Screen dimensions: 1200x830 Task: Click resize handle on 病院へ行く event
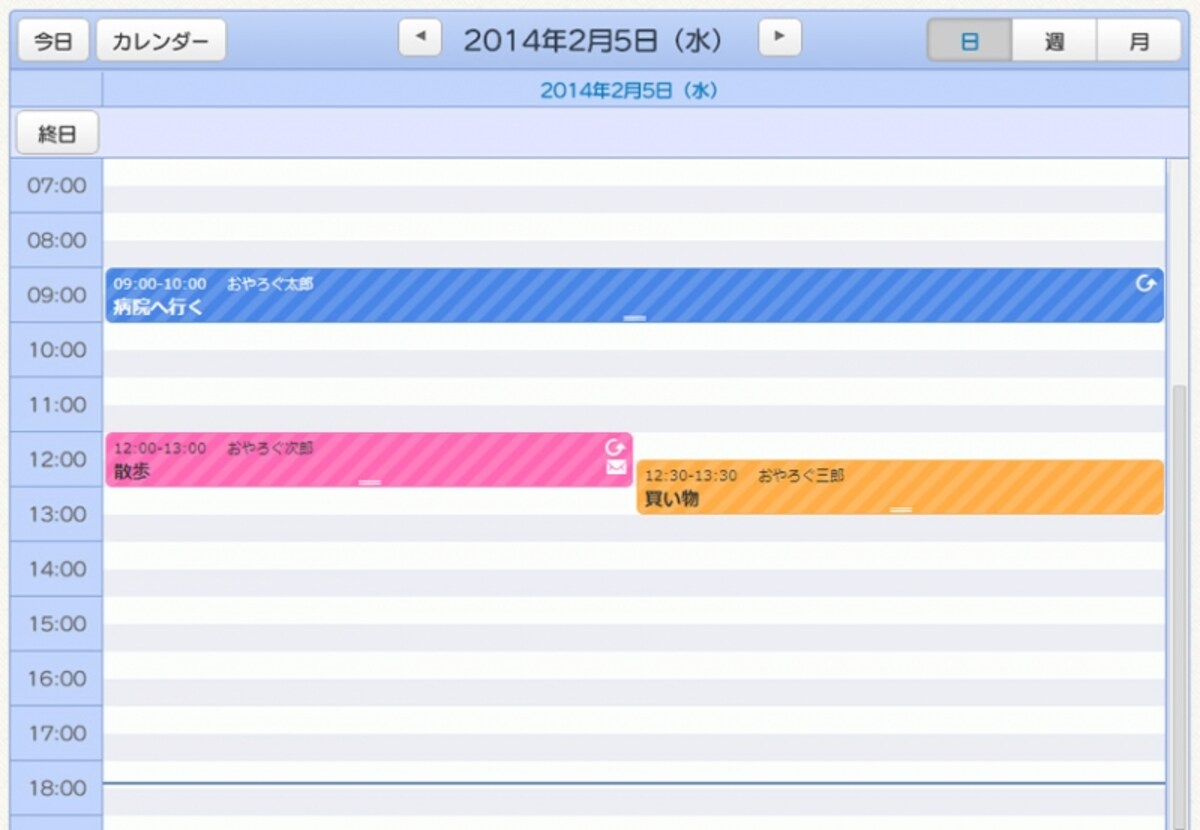click(x=634, y=317)
